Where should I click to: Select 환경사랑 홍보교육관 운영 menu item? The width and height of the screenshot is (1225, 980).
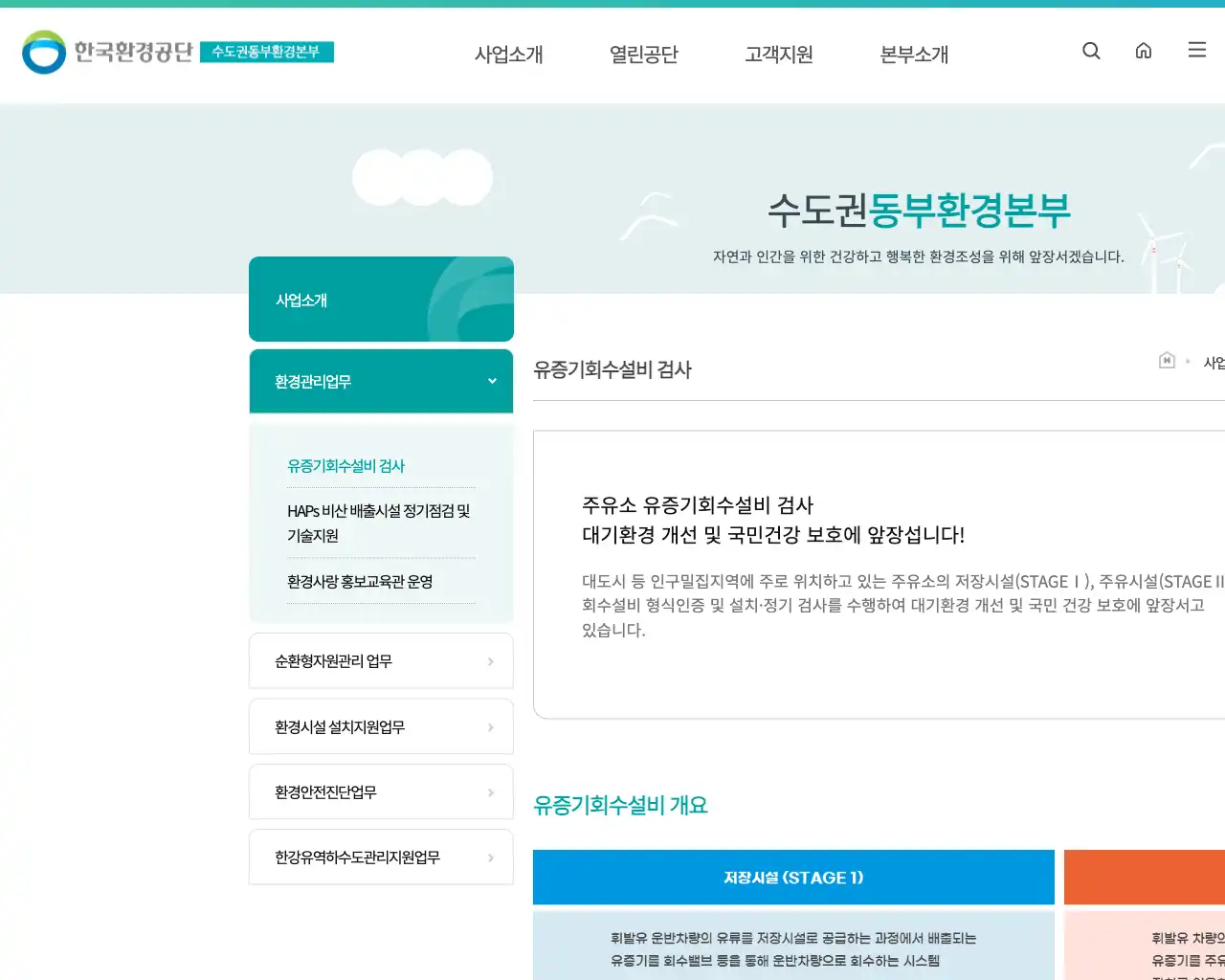(x=359, y=581)
